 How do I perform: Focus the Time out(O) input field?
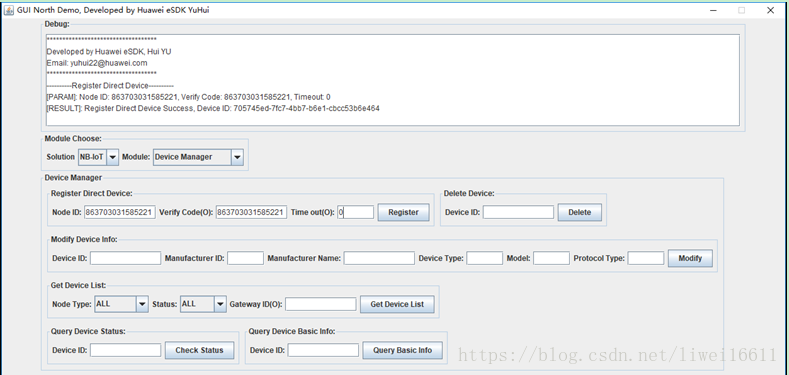point(356,212)
